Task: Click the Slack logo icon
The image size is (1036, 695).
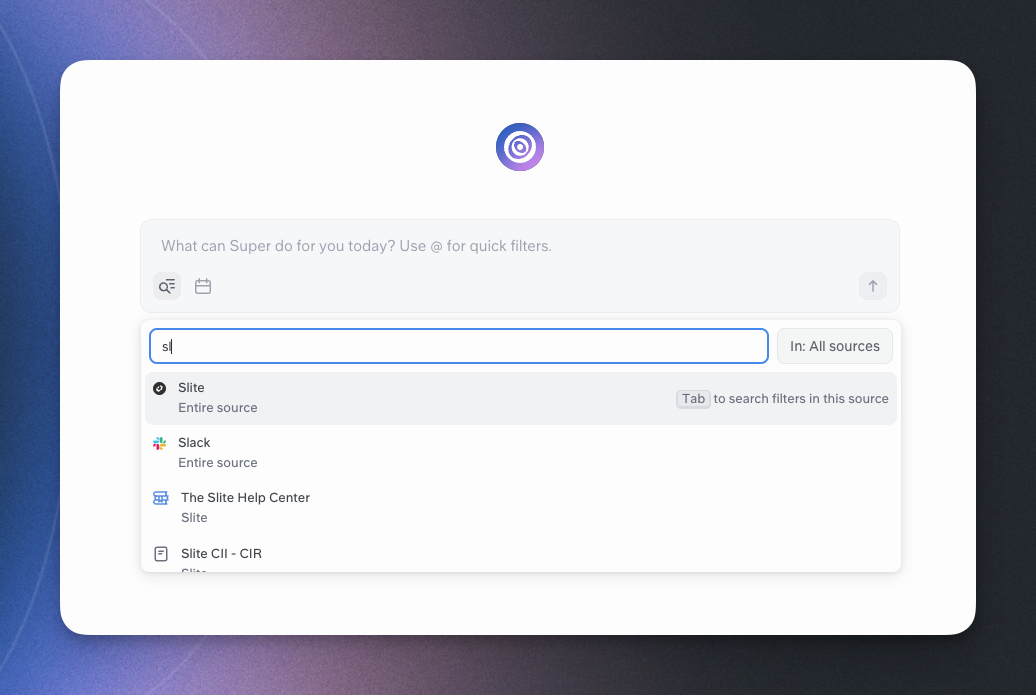Action: (160, 443)
